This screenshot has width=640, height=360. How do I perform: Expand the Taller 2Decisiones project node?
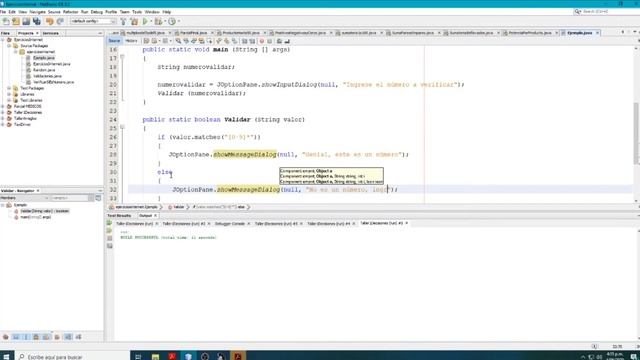tap(3, 112)
